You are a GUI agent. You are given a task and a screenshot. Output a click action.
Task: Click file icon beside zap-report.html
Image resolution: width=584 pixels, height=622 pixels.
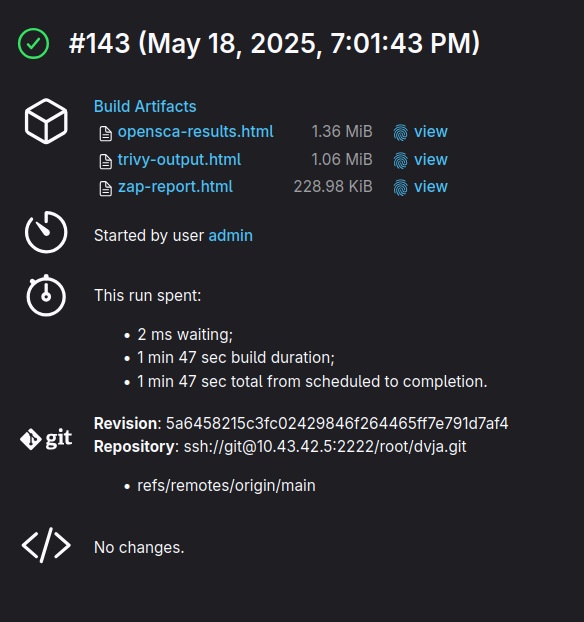(x=106, y=188)
